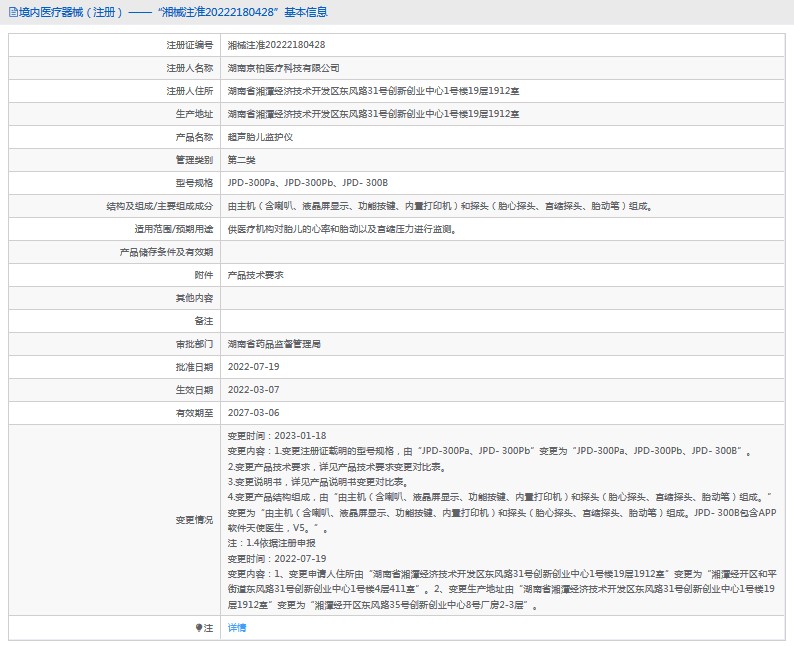Click expiry date 2027-03-06
Screen dimensions: 794x646
253,413
